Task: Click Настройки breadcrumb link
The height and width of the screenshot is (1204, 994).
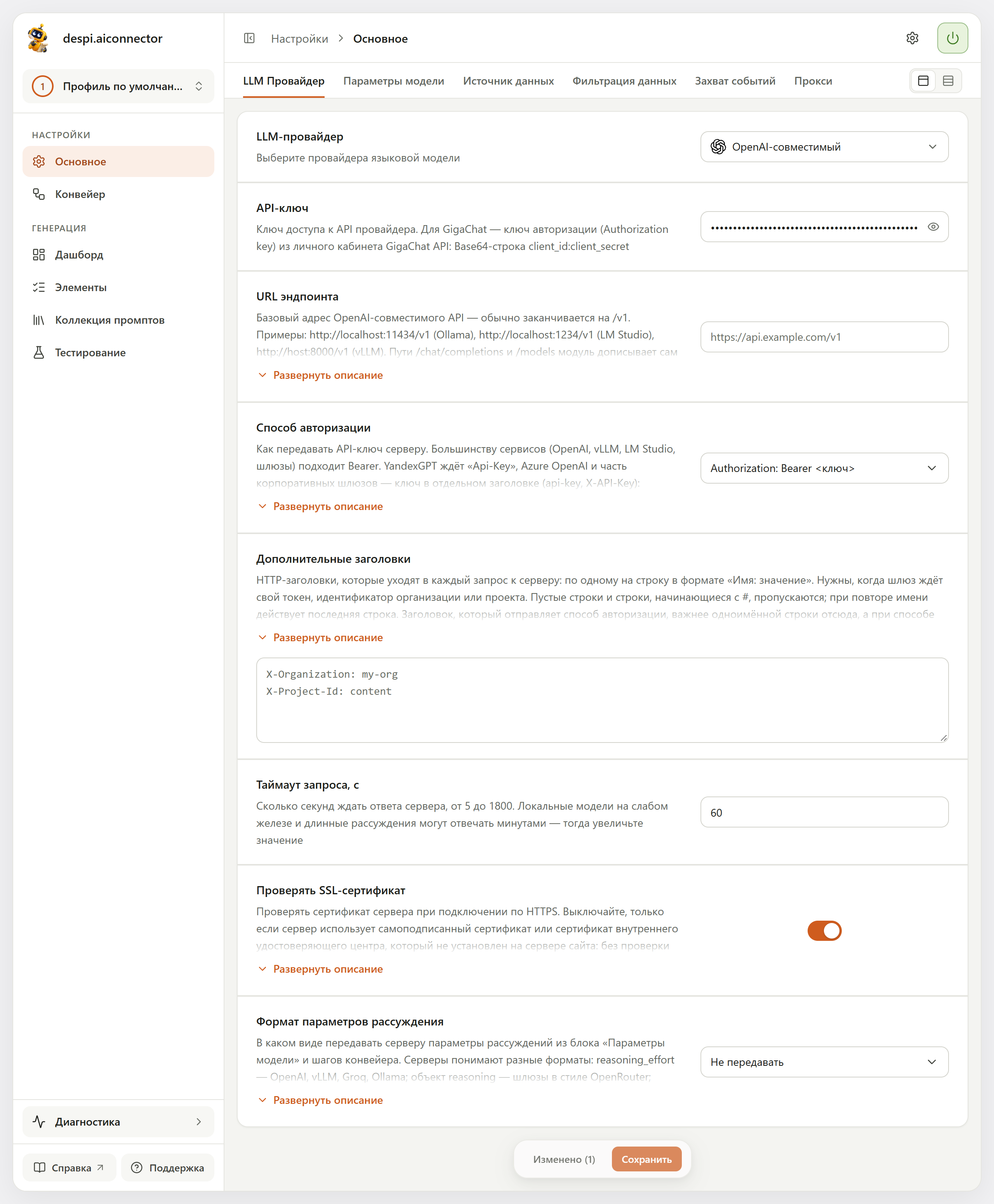Action: click(299, 39)
